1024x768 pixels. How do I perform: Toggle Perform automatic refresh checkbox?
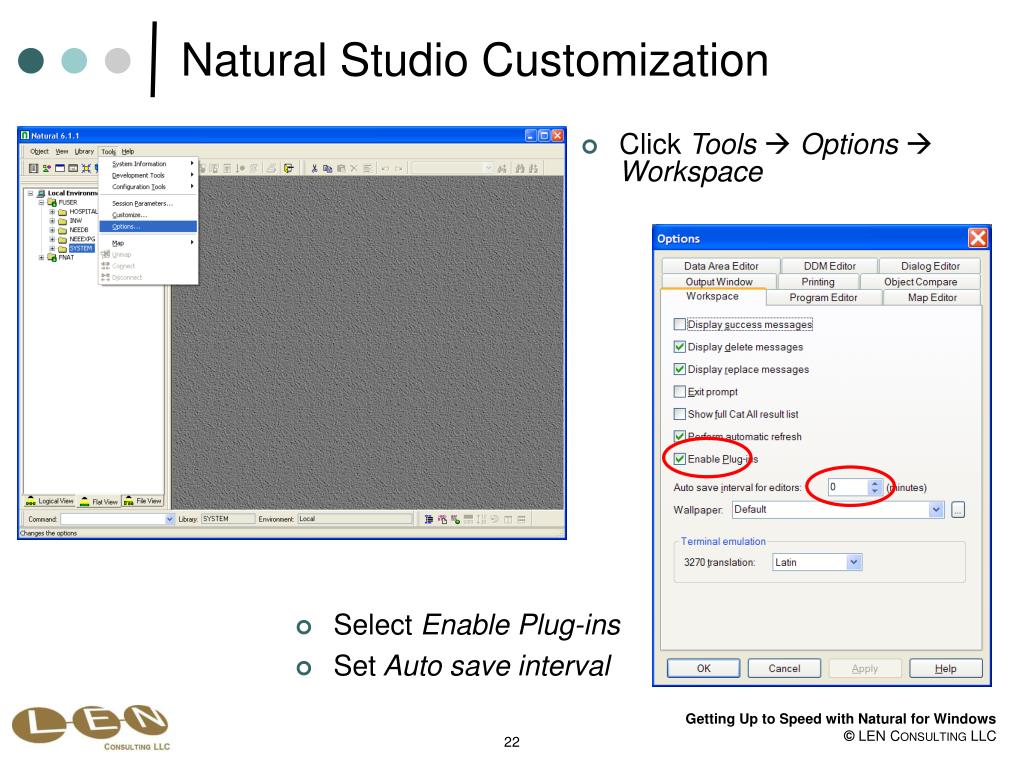[x=679, y=436]
